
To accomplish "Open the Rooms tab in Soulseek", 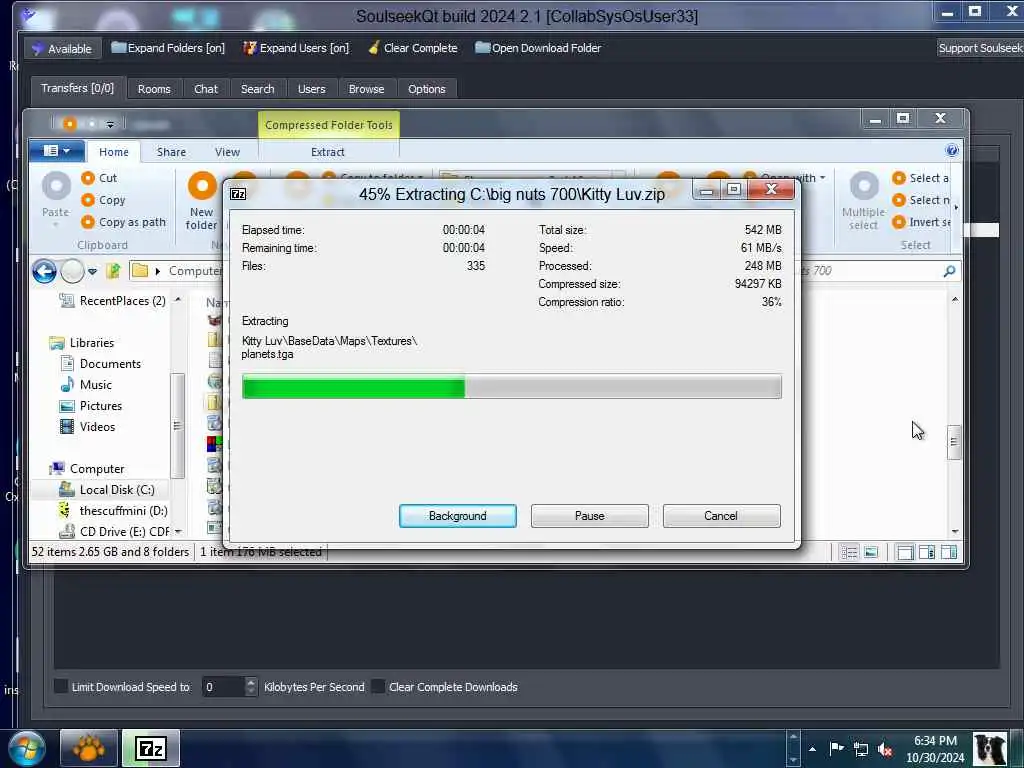I will tap(154, 89).
